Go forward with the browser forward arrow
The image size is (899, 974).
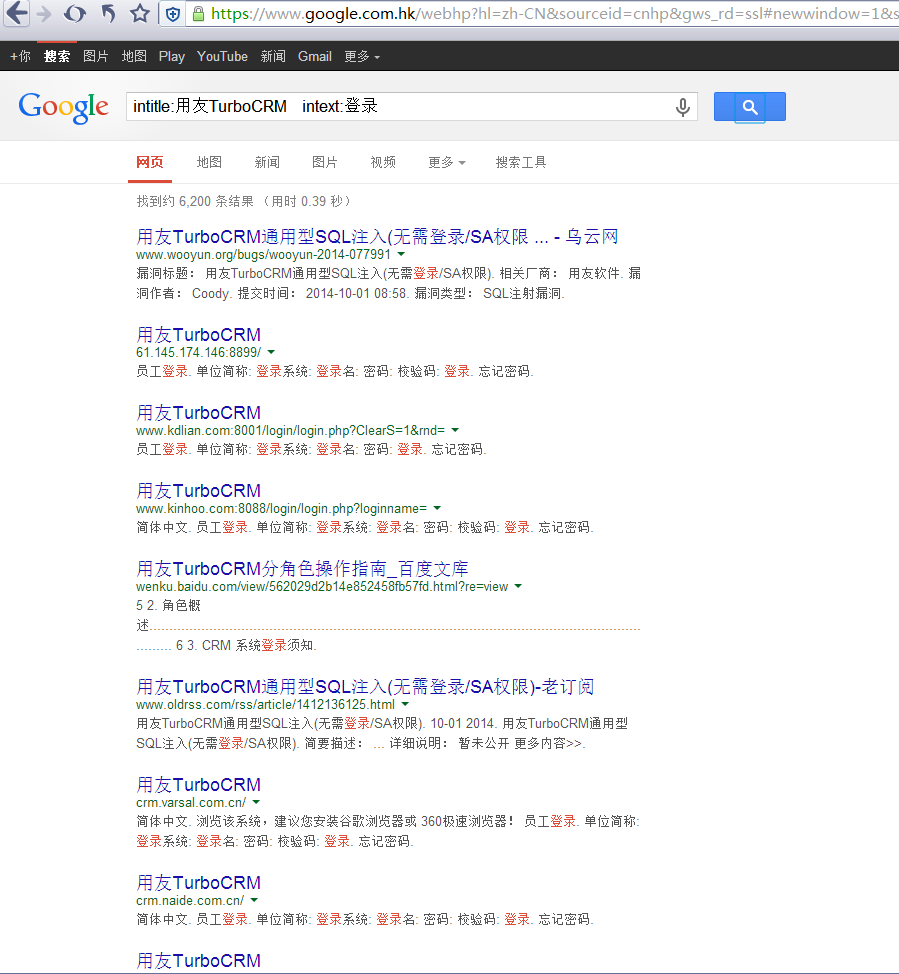44,14
